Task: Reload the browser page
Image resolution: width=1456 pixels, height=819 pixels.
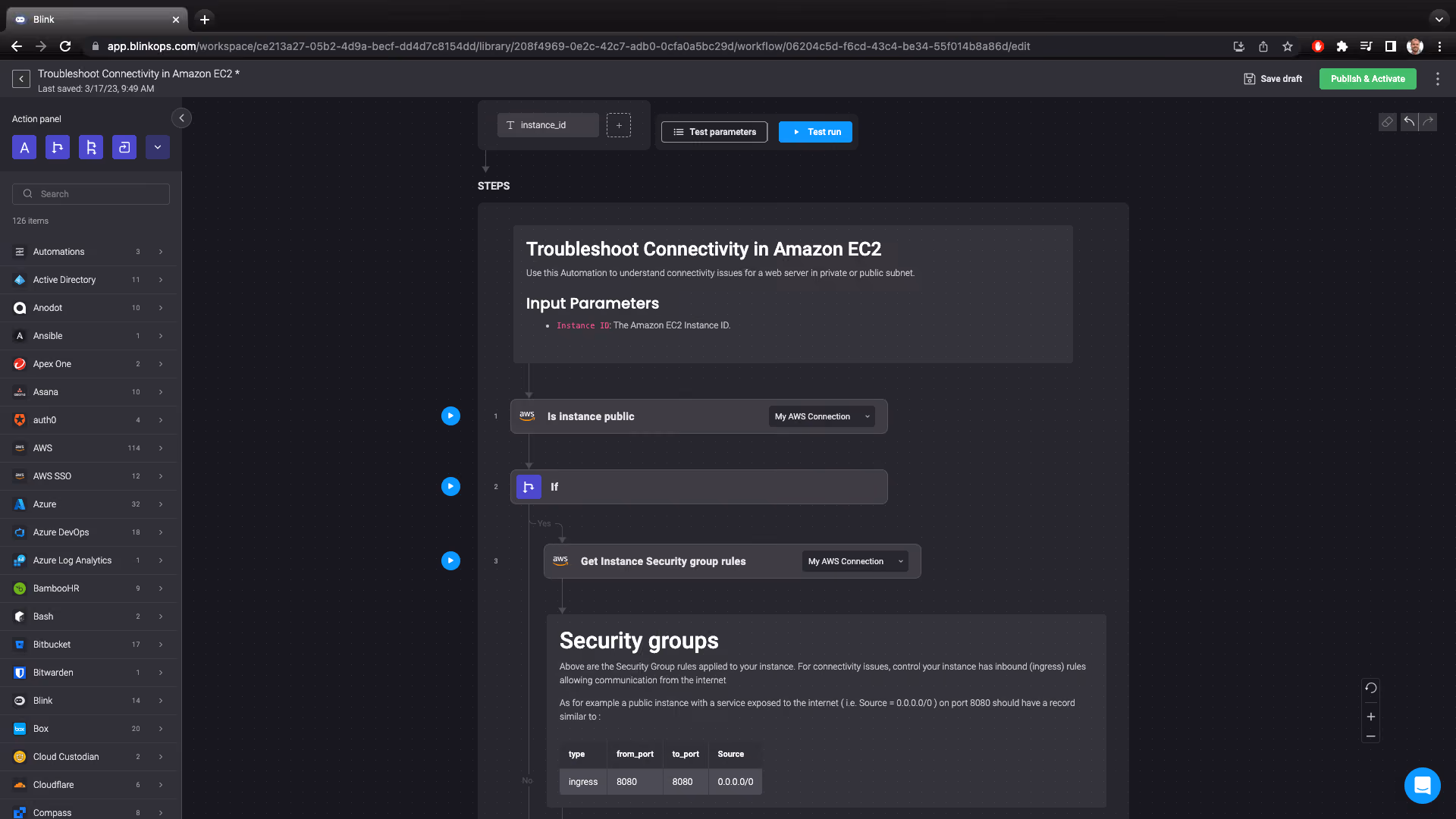Action: [65, 46]
